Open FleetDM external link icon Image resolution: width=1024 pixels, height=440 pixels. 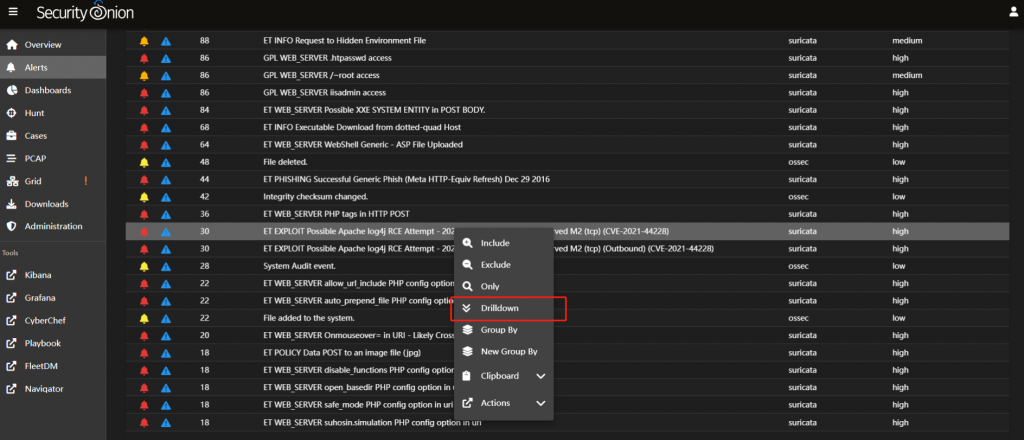click(11, 366)
